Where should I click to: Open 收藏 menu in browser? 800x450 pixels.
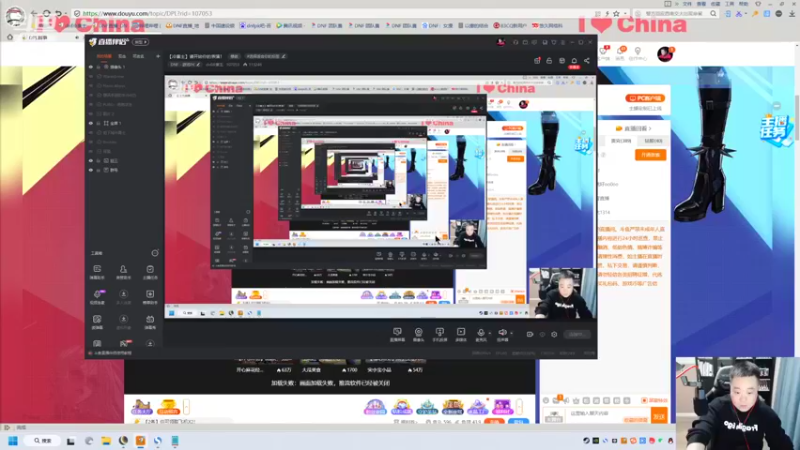coord(715,4)
